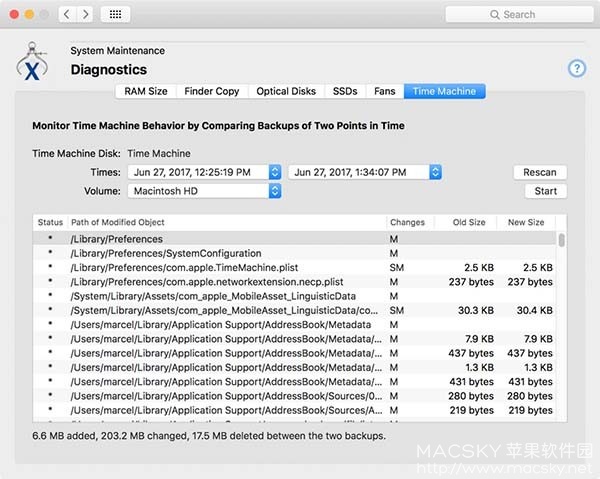This screenshot has height=479, width=600.
Task: Open second Times dropdown Jun 27 1:34:07 PM
Action: click(365, 172)
